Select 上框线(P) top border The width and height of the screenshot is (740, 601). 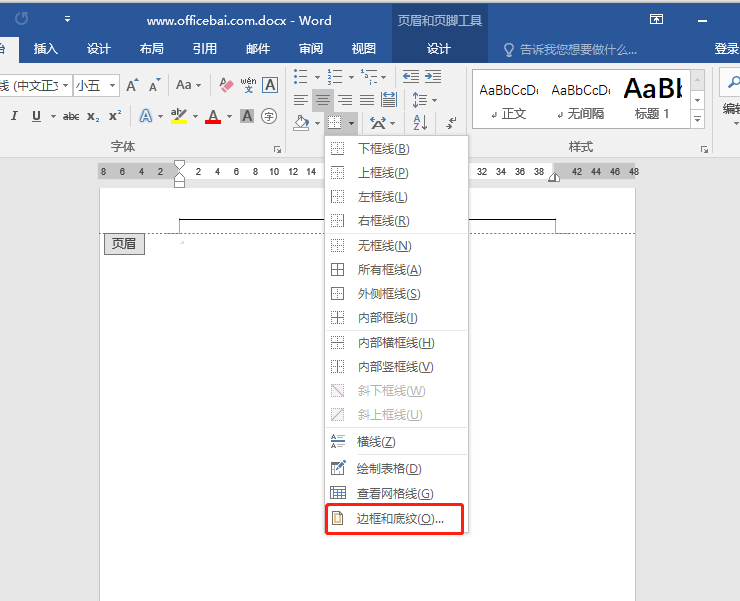click(x=396, y=173)
